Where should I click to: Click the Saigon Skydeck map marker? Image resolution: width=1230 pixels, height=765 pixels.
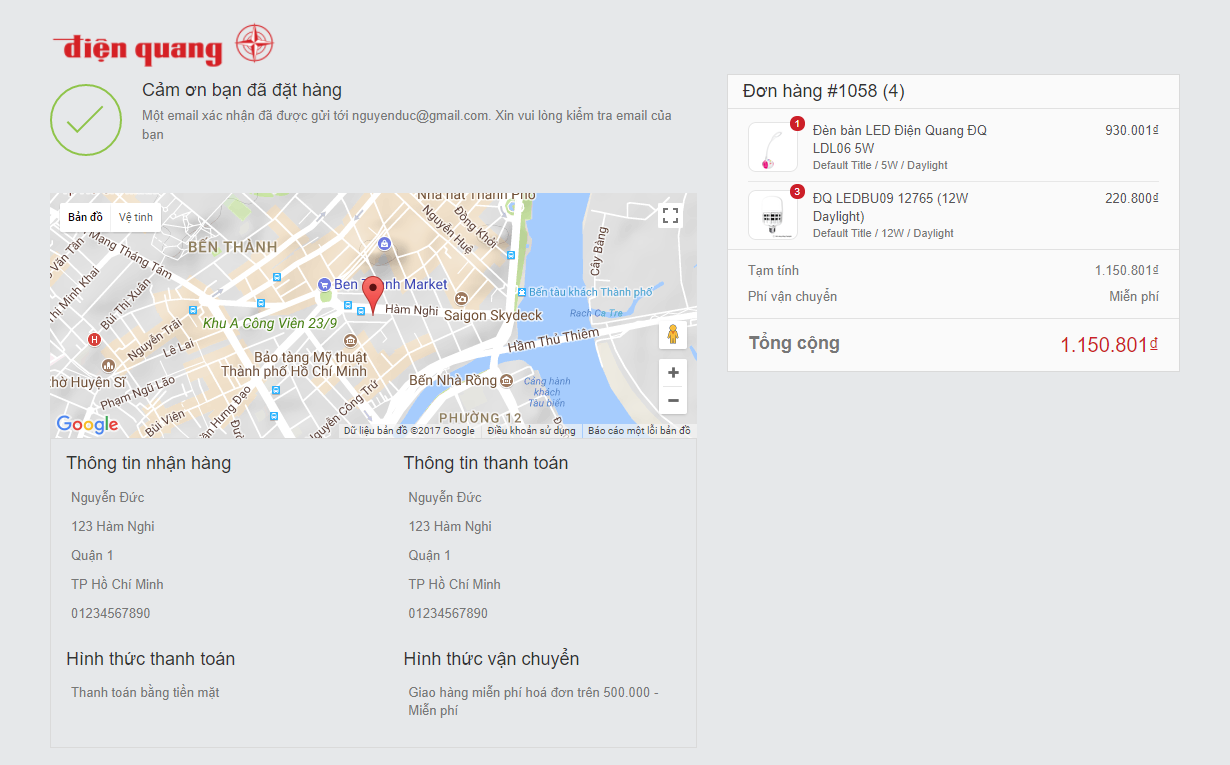(461, 298)
